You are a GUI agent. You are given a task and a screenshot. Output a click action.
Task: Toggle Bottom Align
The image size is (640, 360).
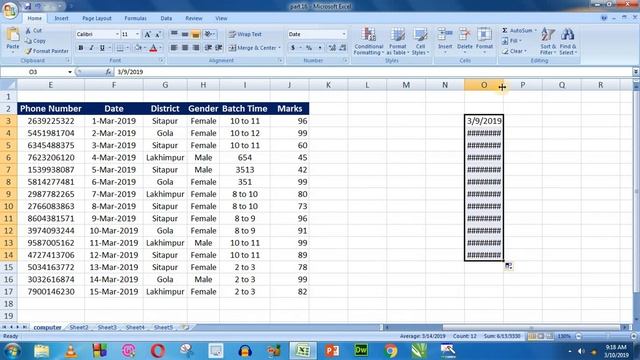196,34
